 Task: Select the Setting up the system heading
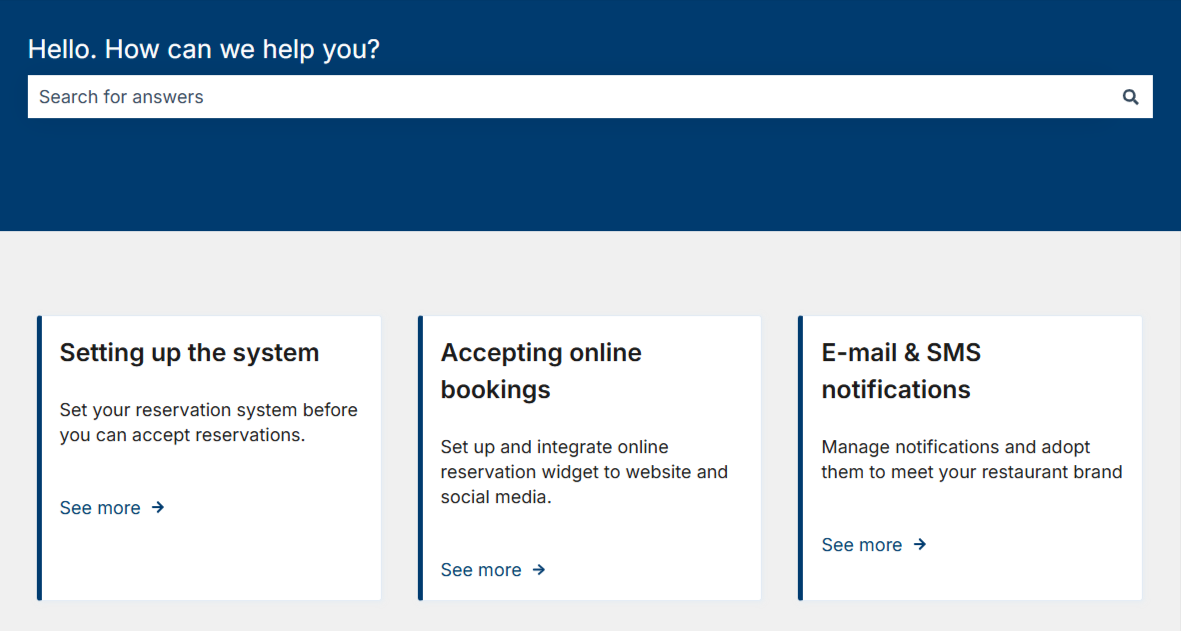[189, 353]
